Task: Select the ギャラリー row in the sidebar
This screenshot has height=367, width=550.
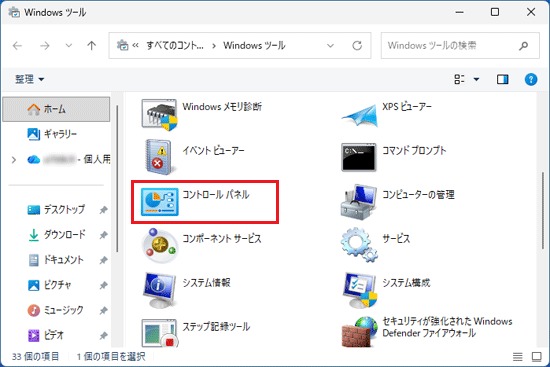Action: (56, 134)
